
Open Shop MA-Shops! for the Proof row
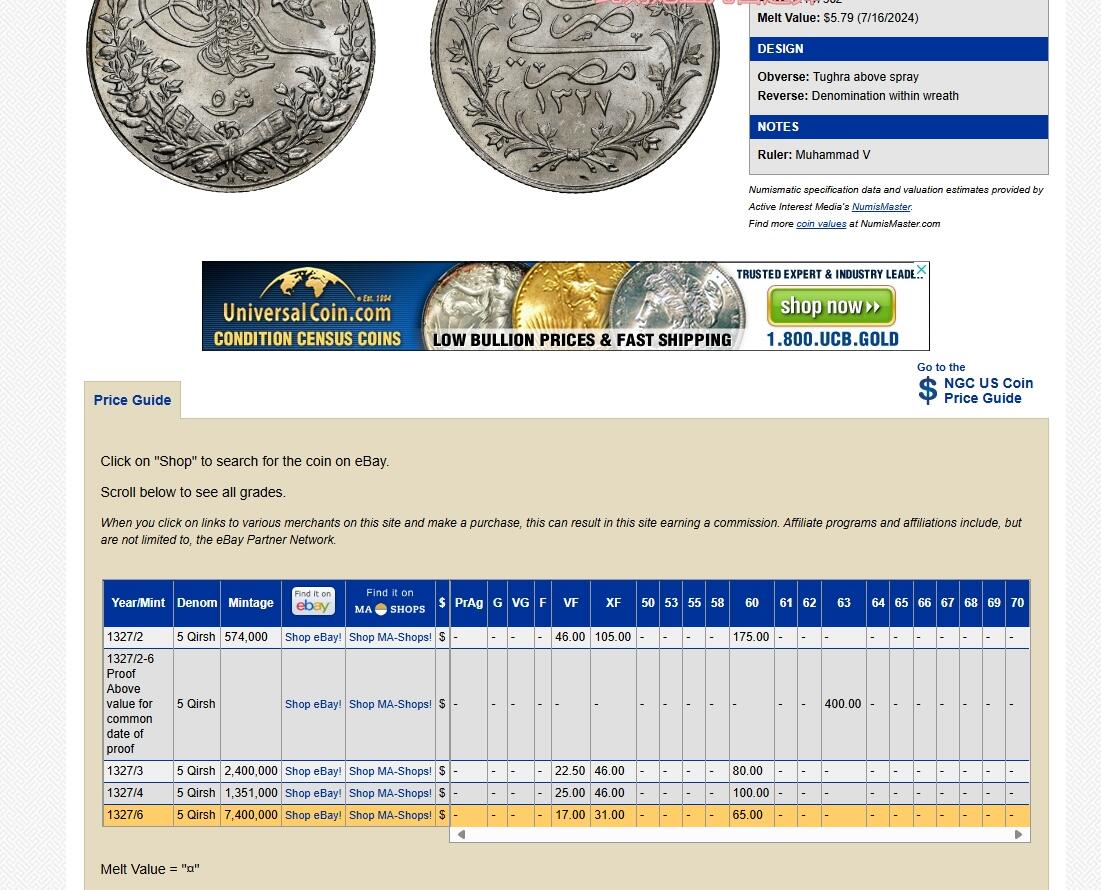pos(390,704)
